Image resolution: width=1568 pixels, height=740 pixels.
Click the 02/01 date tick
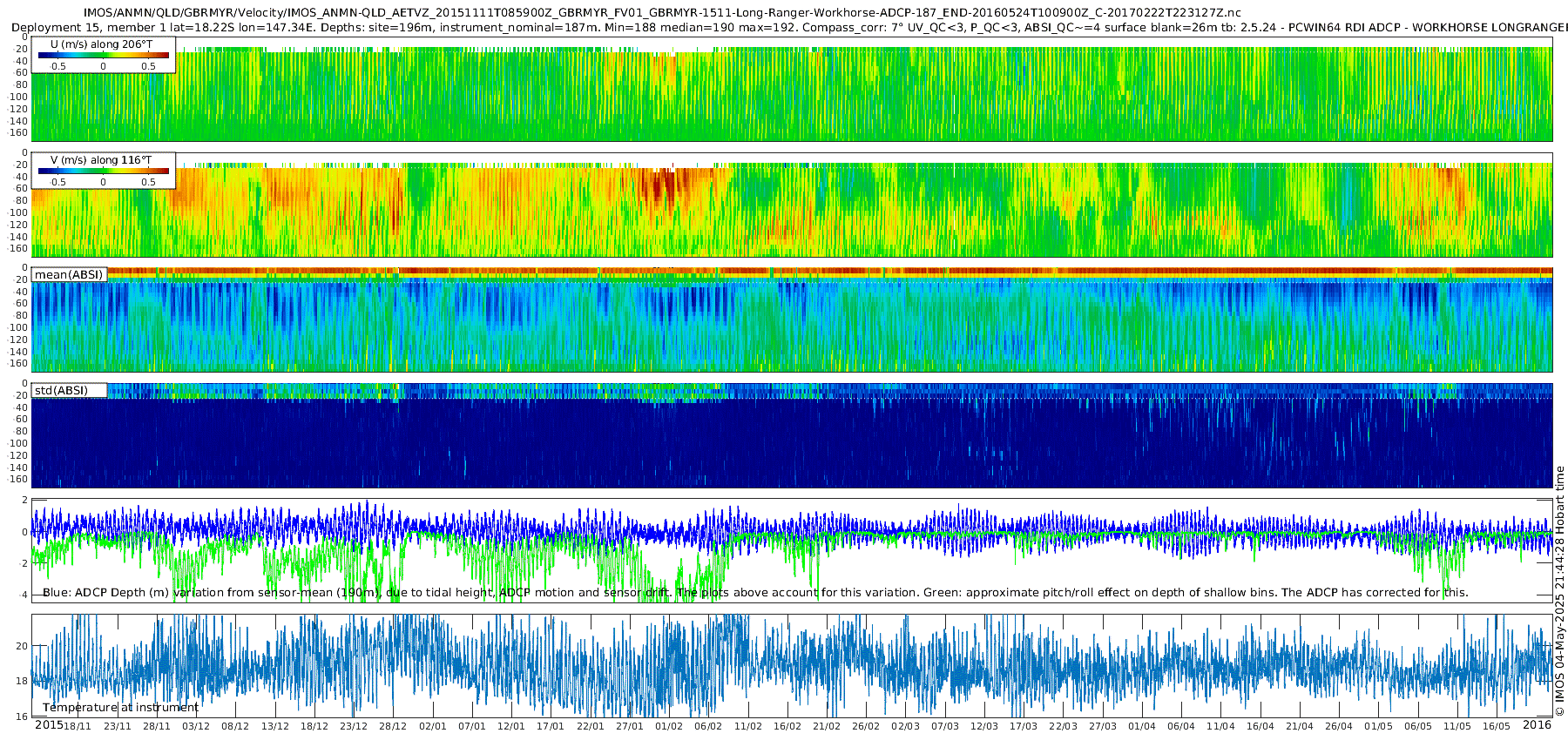[433, 726]
